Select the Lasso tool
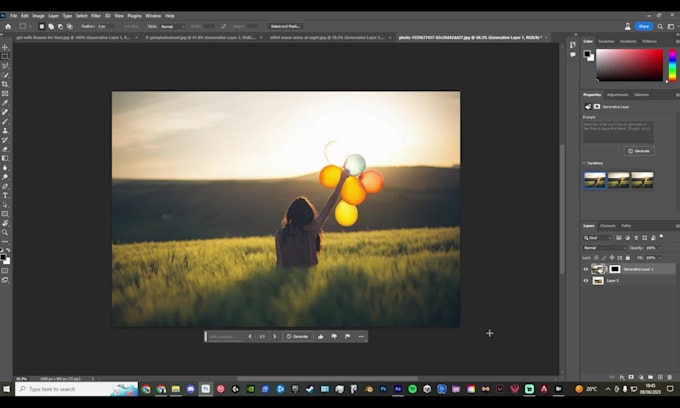Viewport: 680px width, 408px height. click(5, 66)
